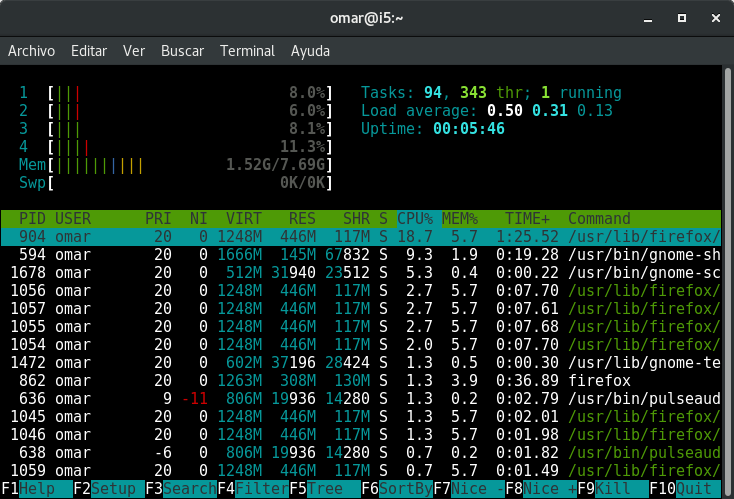Select process row with PID 1054
Screen dimensions: 734x499
point(361,345)
